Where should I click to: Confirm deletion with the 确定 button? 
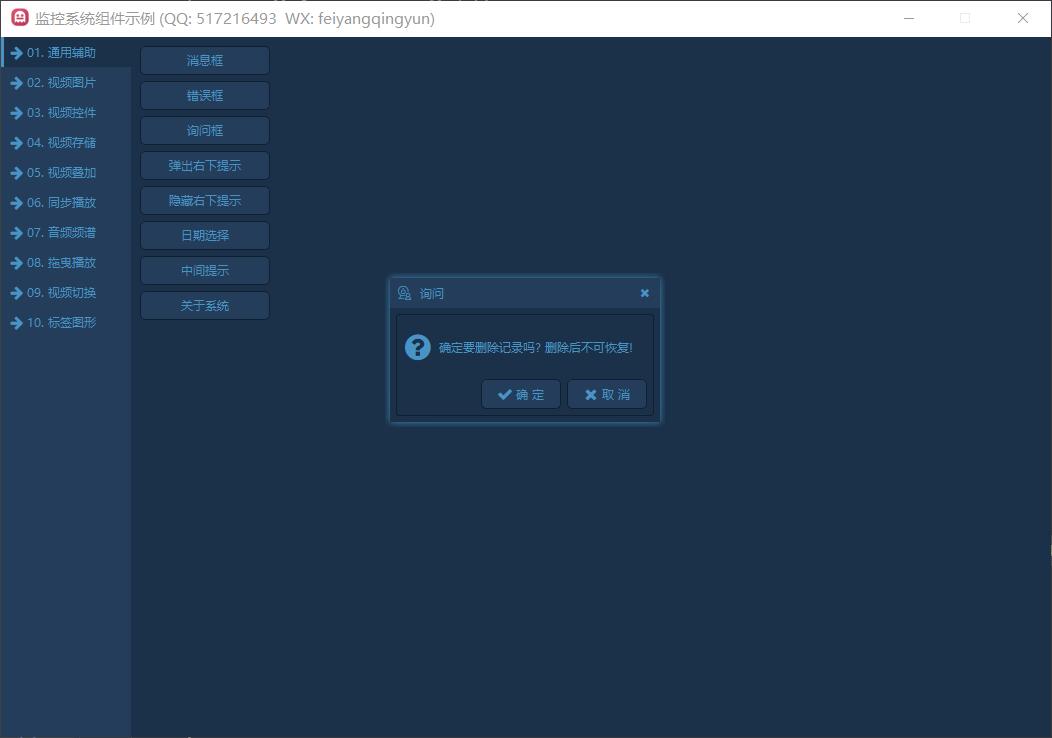521,394
